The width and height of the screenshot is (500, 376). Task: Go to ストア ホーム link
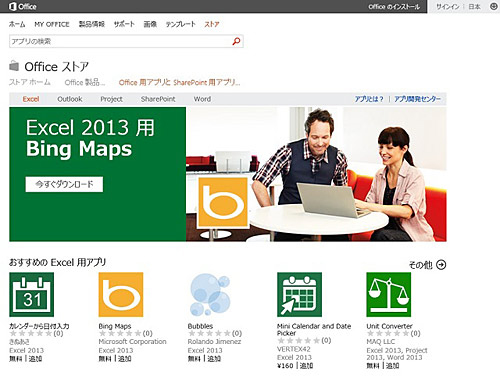click(30, 82)
